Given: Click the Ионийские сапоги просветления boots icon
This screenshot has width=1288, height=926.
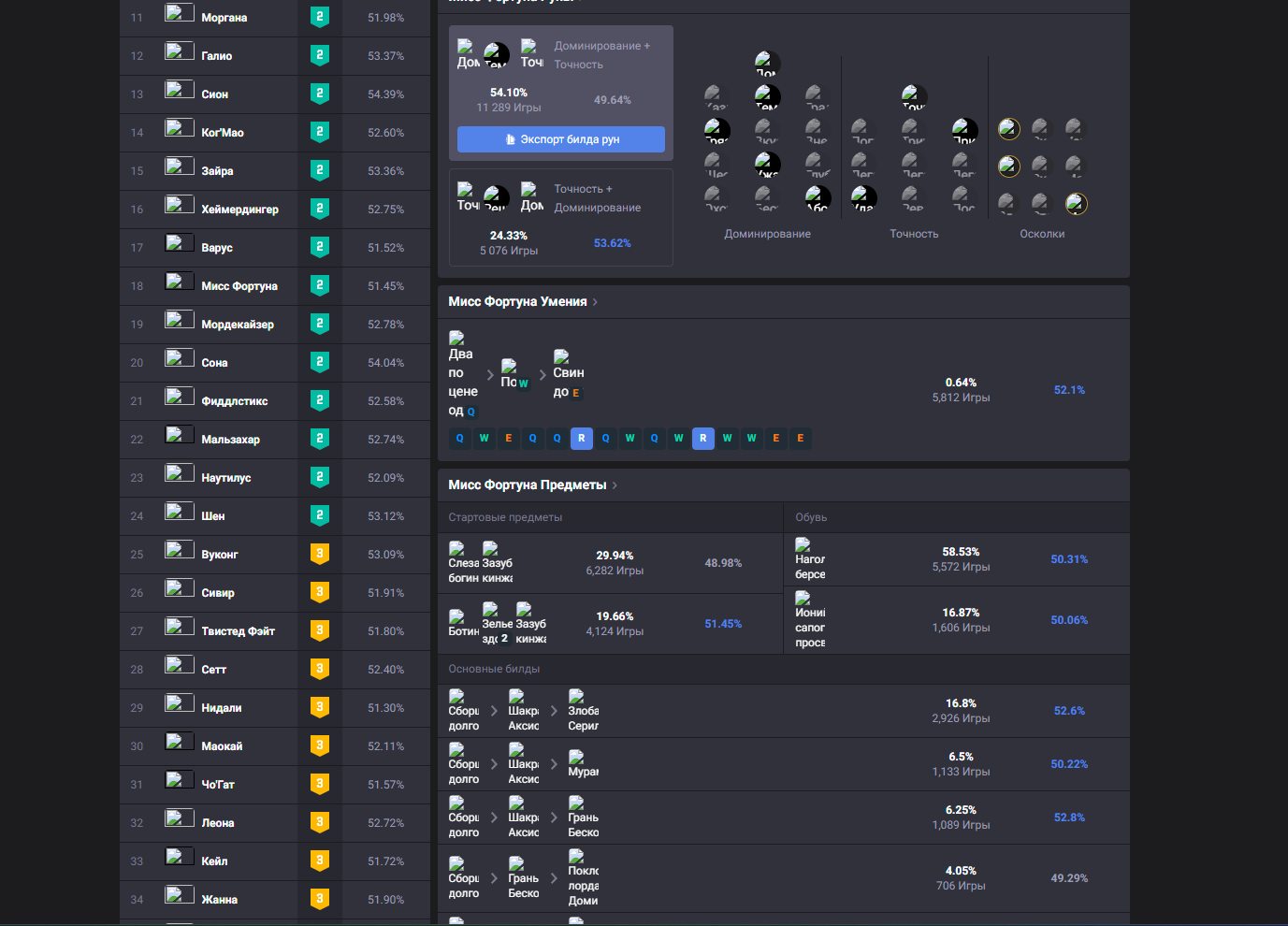Looking at the screenshot, I should (x=810, y=620).
